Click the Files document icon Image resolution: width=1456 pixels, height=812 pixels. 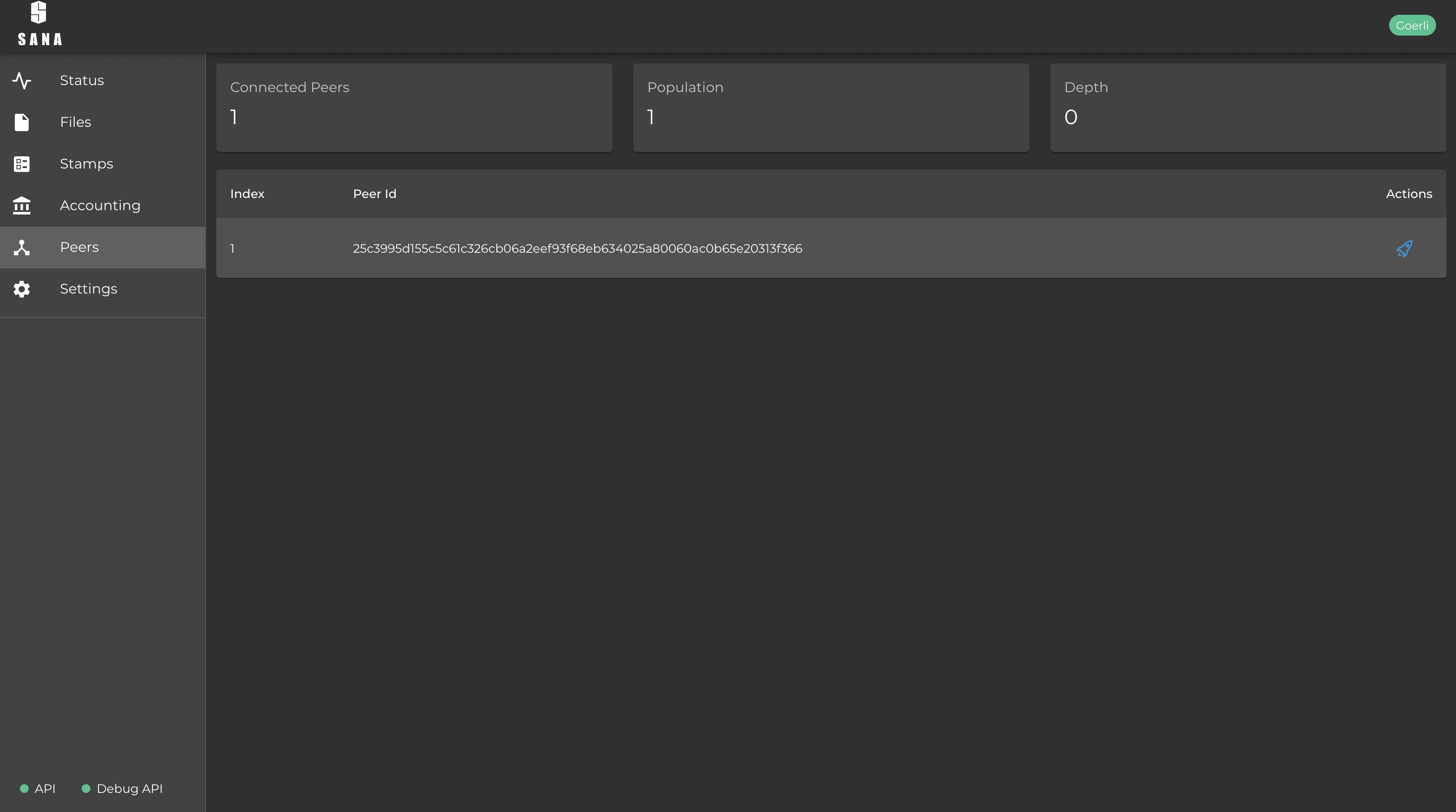coord(21,122)
